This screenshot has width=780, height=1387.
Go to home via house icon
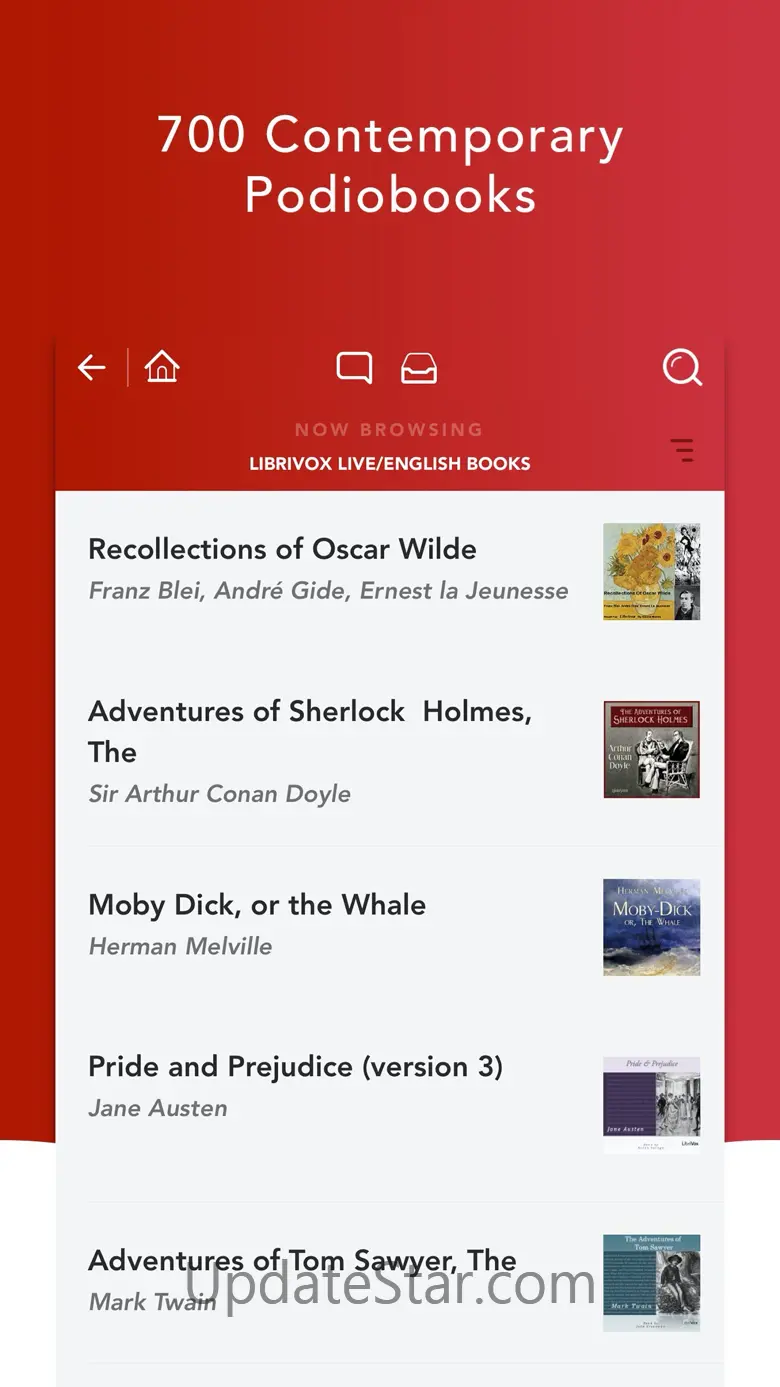[162, 367]
